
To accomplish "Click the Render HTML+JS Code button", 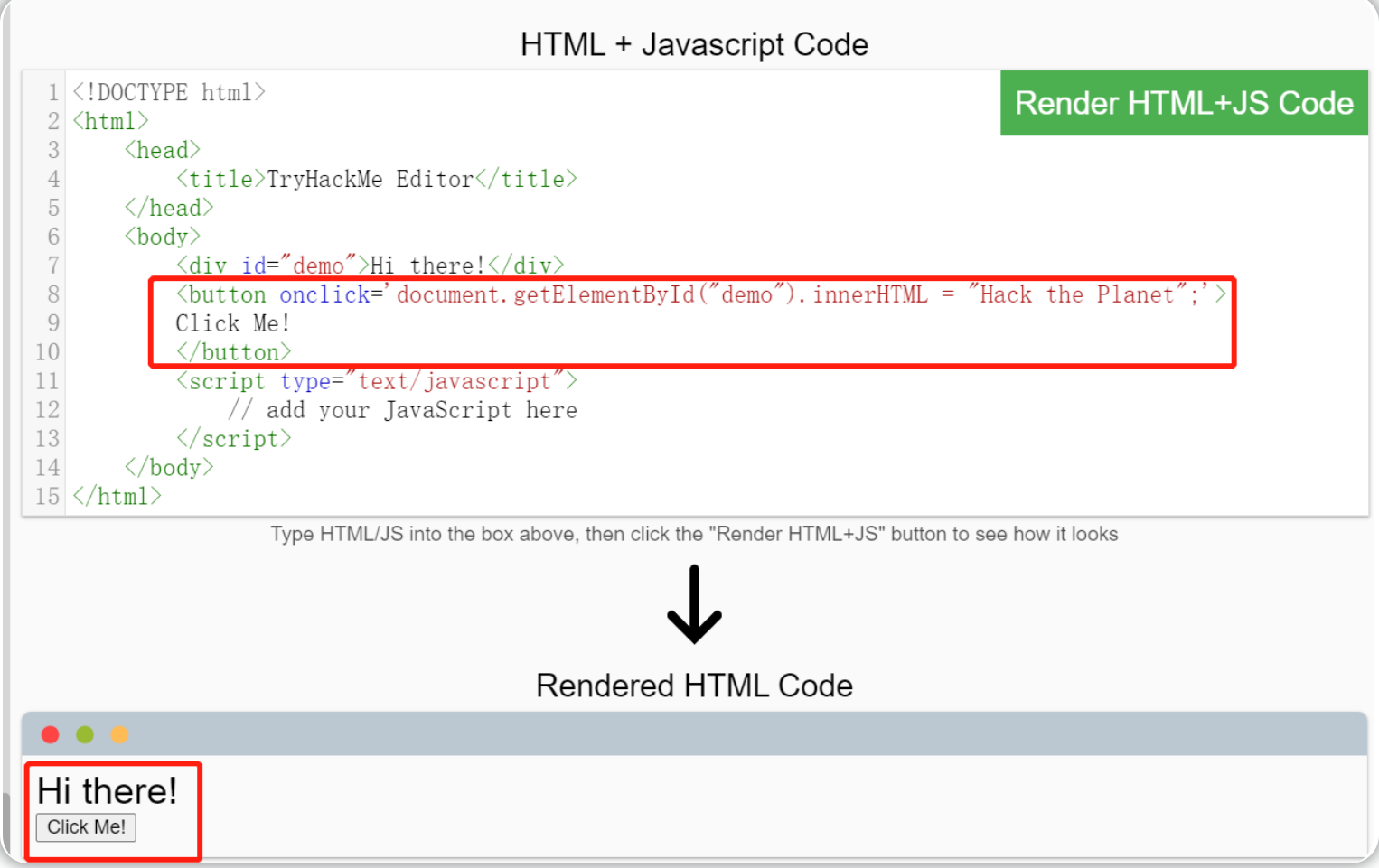I will pyautogui.click(x=1184, y=103).
